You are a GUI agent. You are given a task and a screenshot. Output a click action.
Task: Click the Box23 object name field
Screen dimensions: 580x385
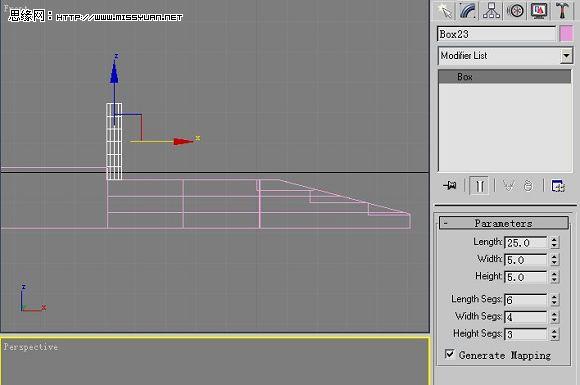point(496,34)
